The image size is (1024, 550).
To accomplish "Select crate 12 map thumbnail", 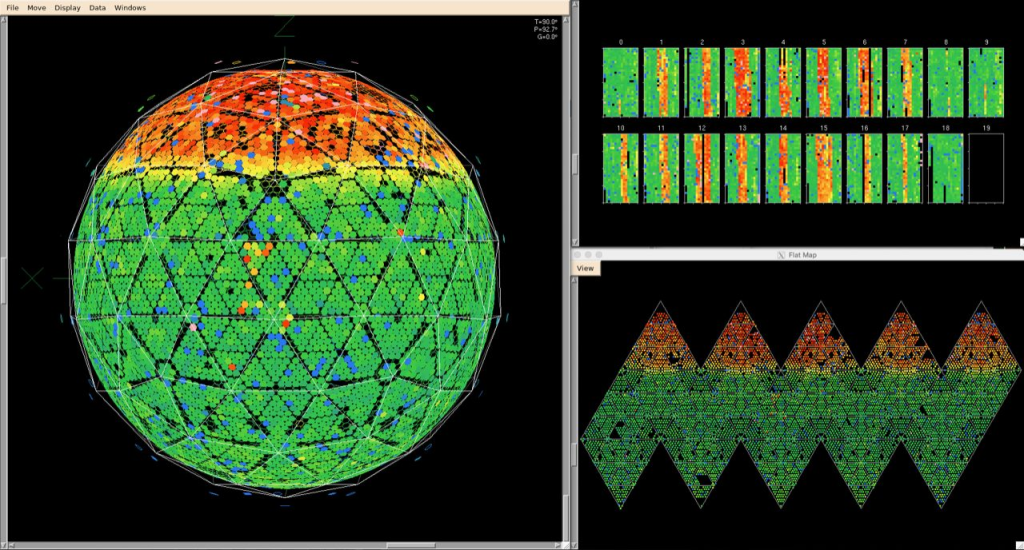I will [701, 168].
